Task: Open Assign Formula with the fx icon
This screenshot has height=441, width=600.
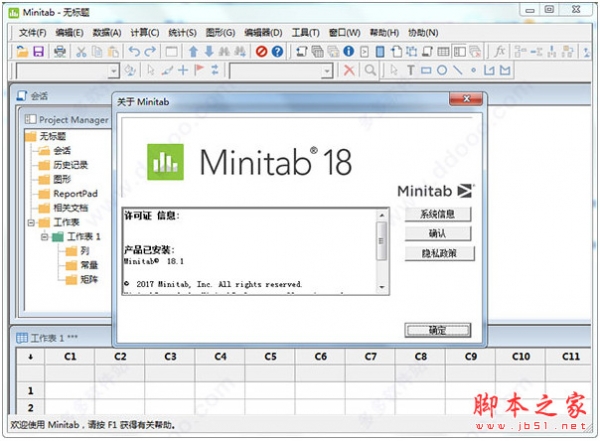Action: [499, 51]
